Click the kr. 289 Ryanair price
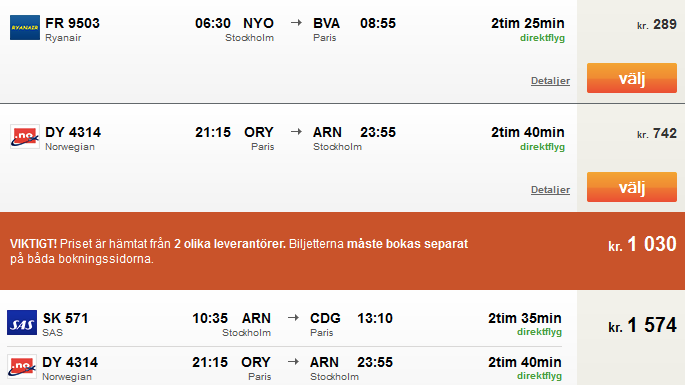This screenshot has height=385, width=685. pyautogui.click(x=657, y=24)
